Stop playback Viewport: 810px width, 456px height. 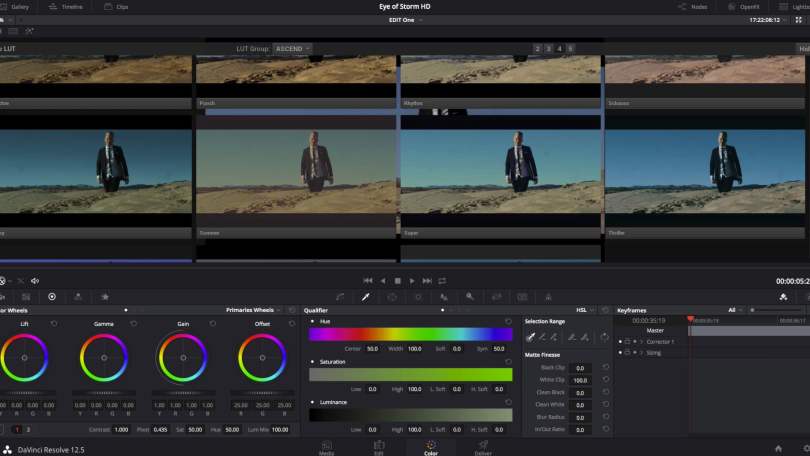point(397,280)
